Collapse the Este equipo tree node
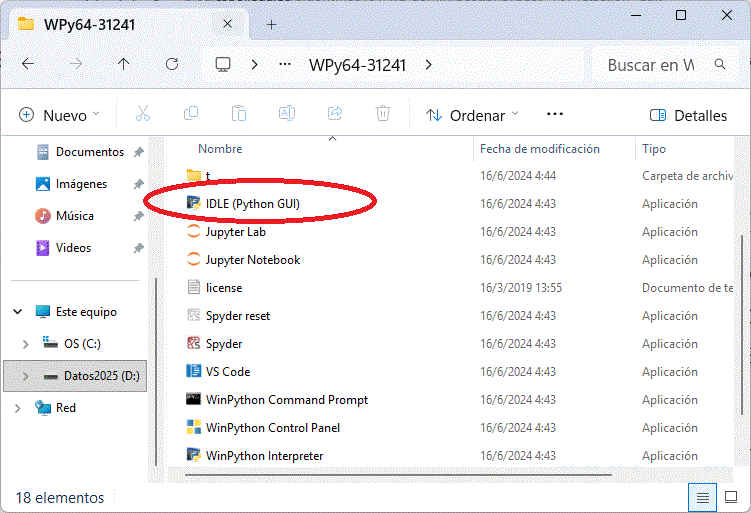This screenshot has width=751, height=513. pos(18,312)
